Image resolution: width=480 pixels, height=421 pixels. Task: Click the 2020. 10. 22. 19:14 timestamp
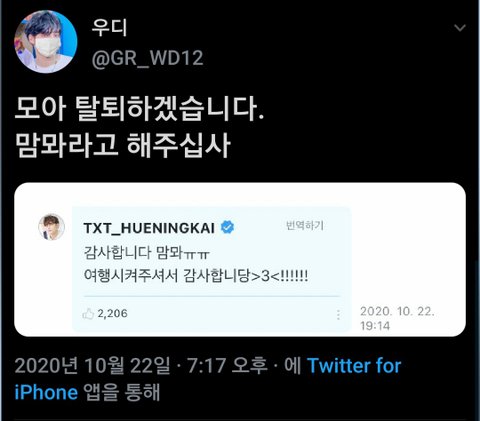coord(397,318)
